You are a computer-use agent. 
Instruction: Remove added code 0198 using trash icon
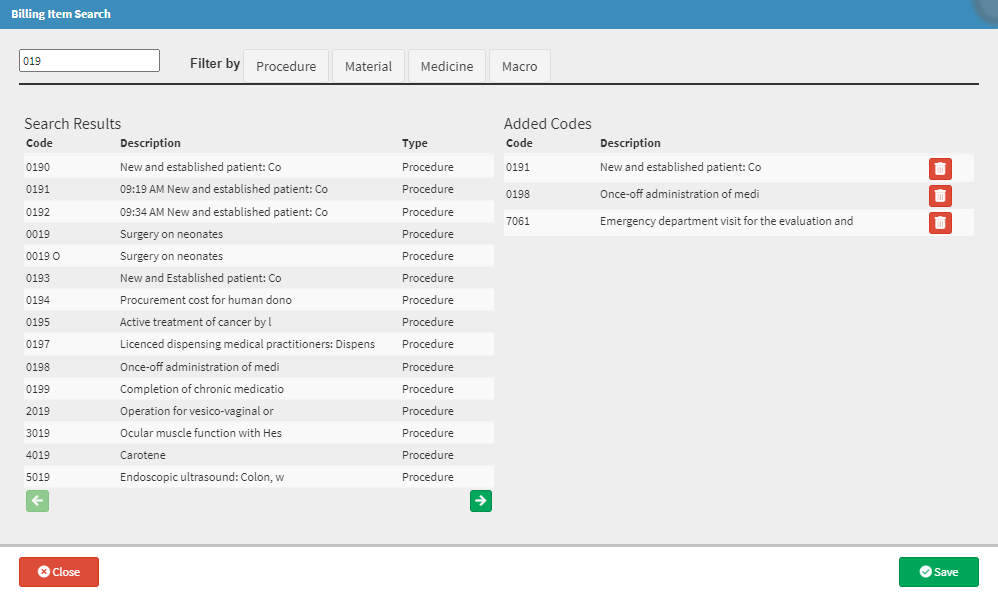click(x=940, y=195)
